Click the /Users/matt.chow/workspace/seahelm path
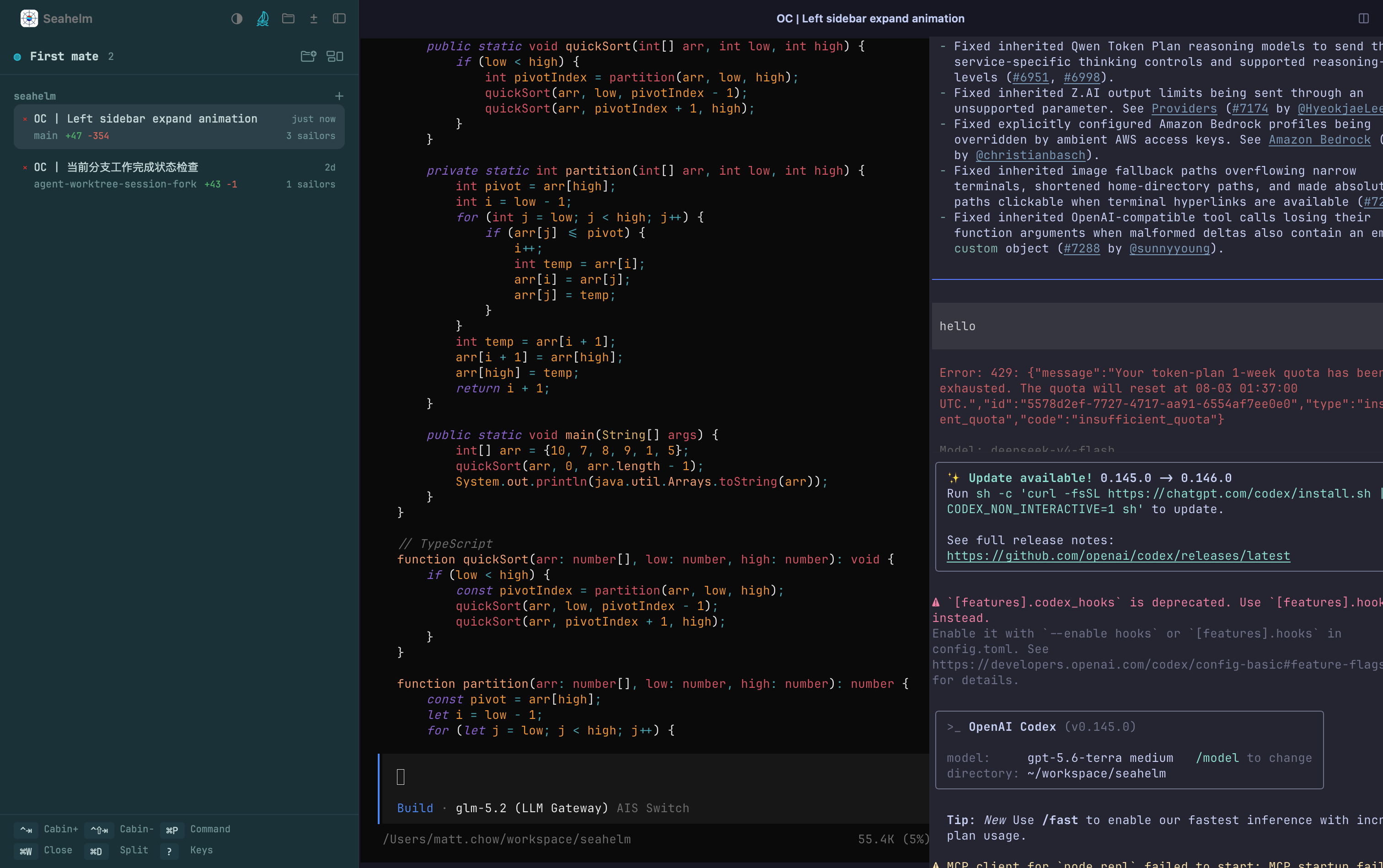The width and height of the screenshot is (1383, 868). 507,839
